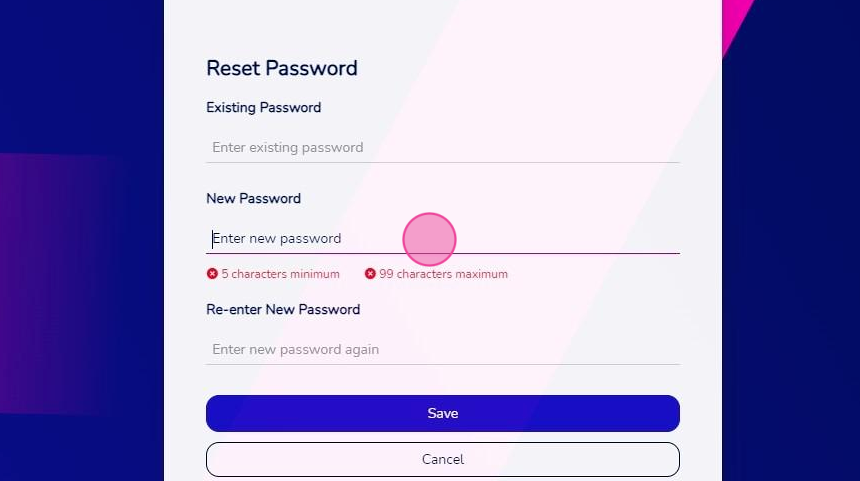Click the New Password label
Screen dimensions: 860x481
pos(253,199)
